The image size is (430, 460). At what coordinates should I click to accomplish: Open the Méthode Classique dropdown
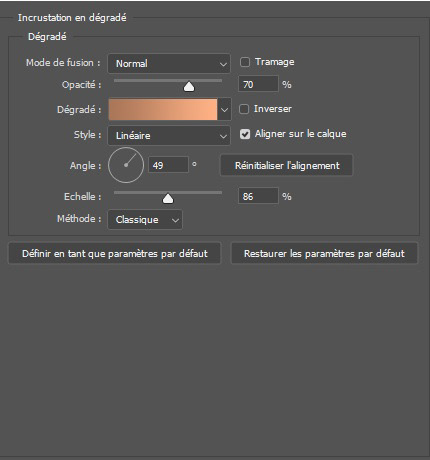145,219
